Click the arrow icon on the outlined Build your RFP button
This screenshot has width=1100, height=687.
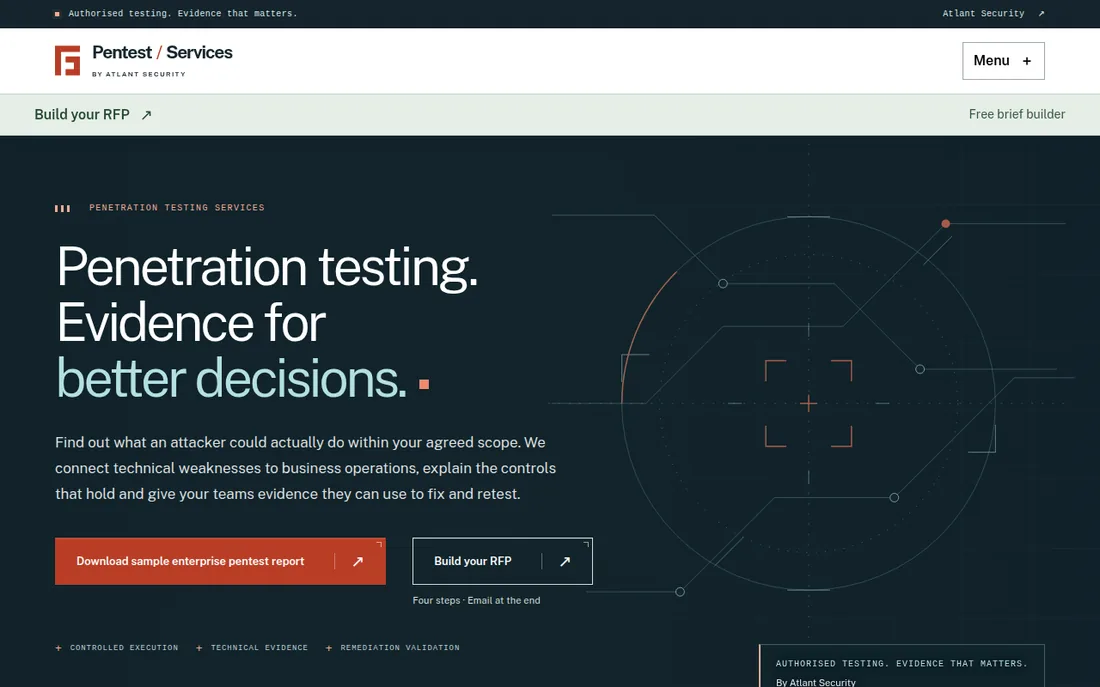(x=565, y=561)
